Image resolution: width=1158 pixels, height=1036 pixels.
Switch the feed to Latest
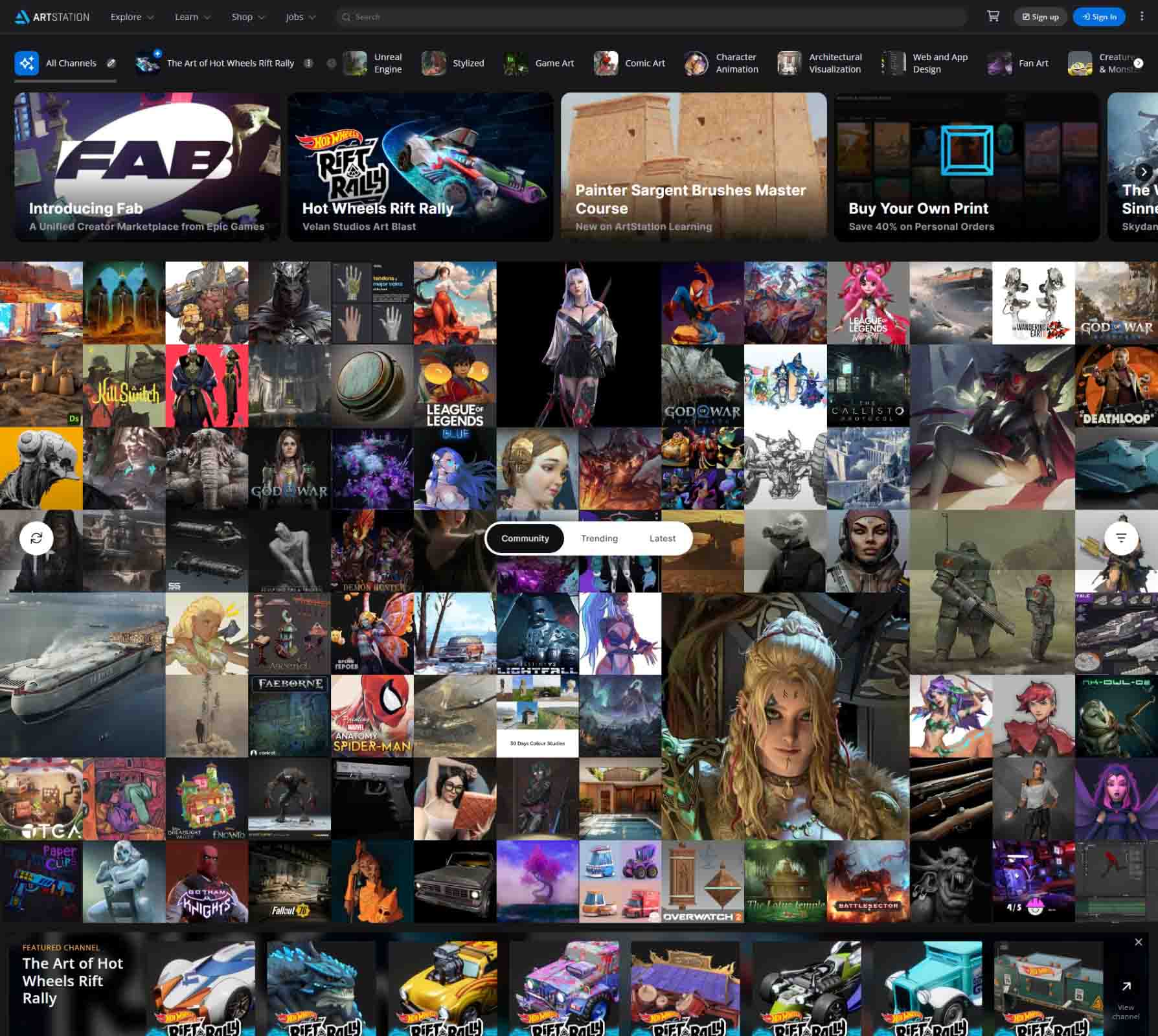662,538
